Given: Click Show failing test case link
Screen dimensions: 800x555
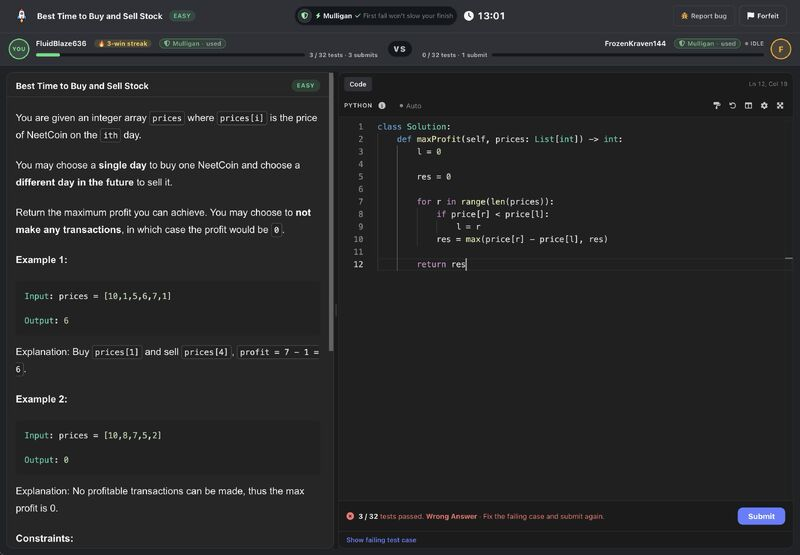Looking at the screenshot, I should click(x=381, y=540).
